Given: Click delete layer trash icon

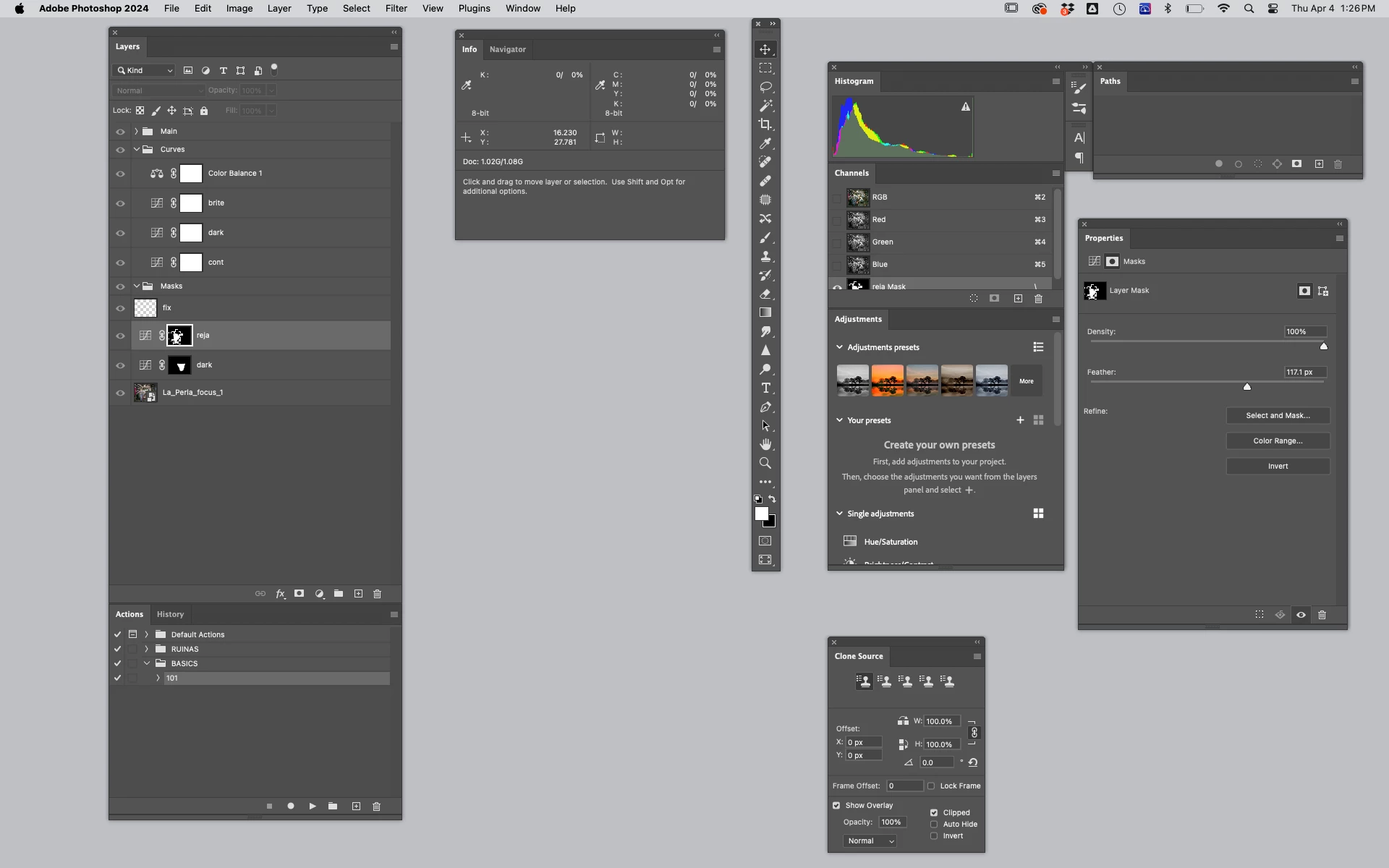Looking at the screenshot, I should tap(377, 594).
